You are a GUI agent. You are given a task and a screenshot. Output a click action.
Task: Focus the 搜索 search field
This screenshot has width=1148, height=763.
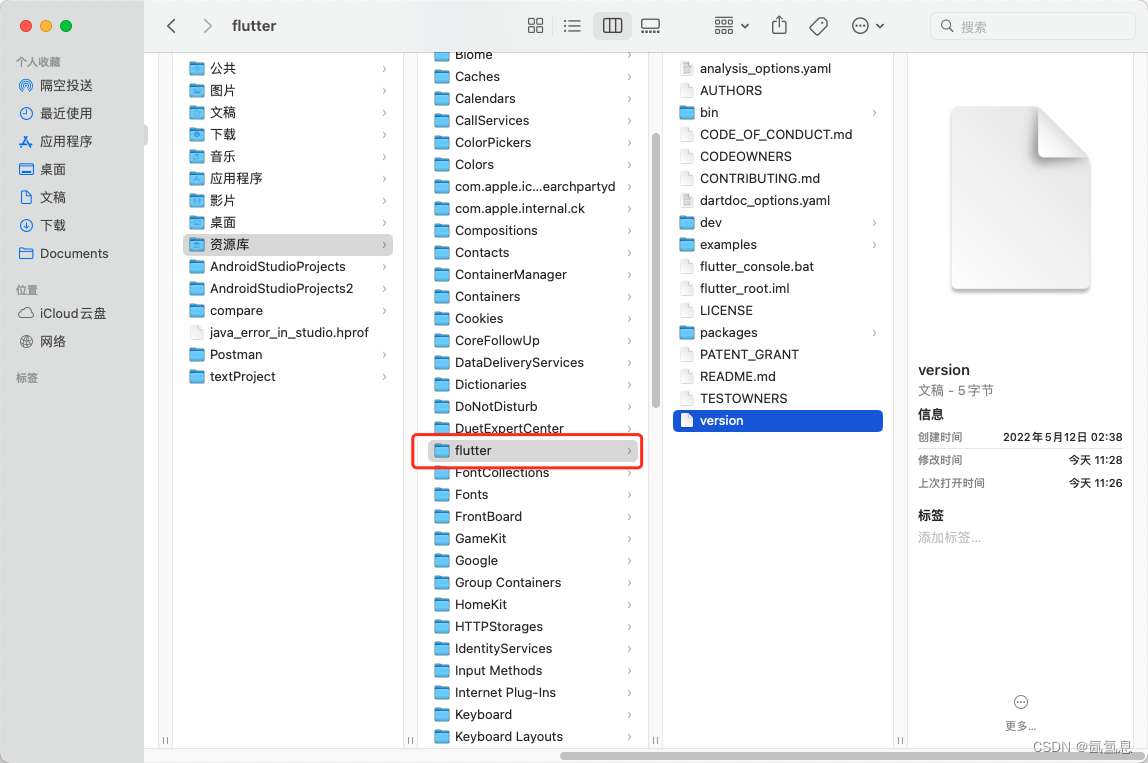(1032, 26)
